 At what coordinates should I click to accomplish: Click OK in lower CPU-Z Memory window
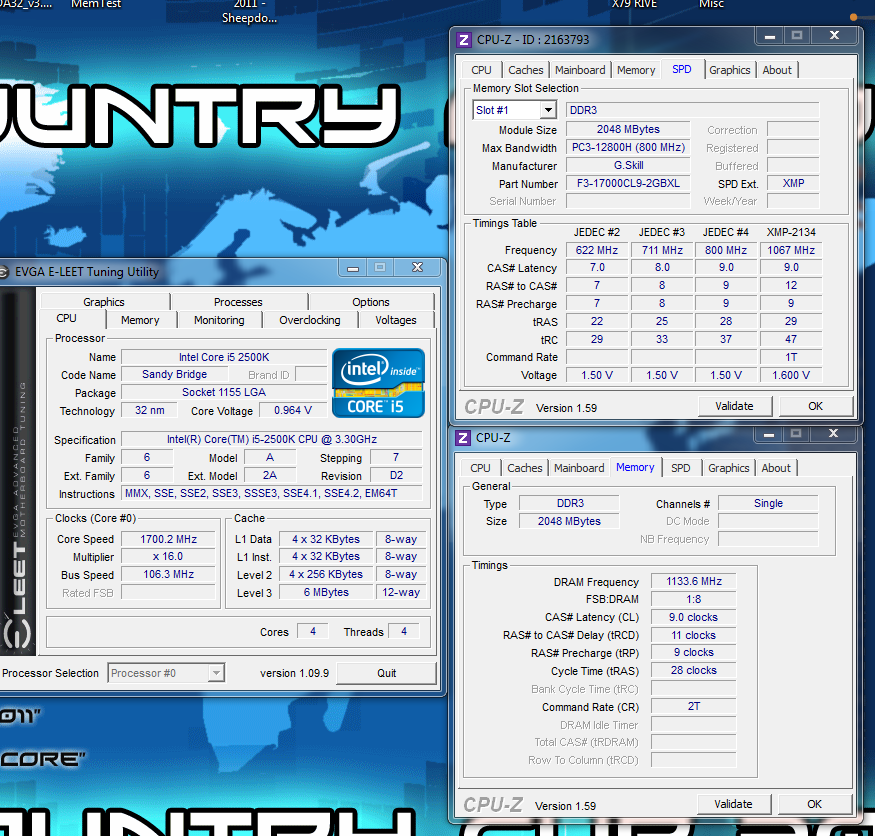814,804
